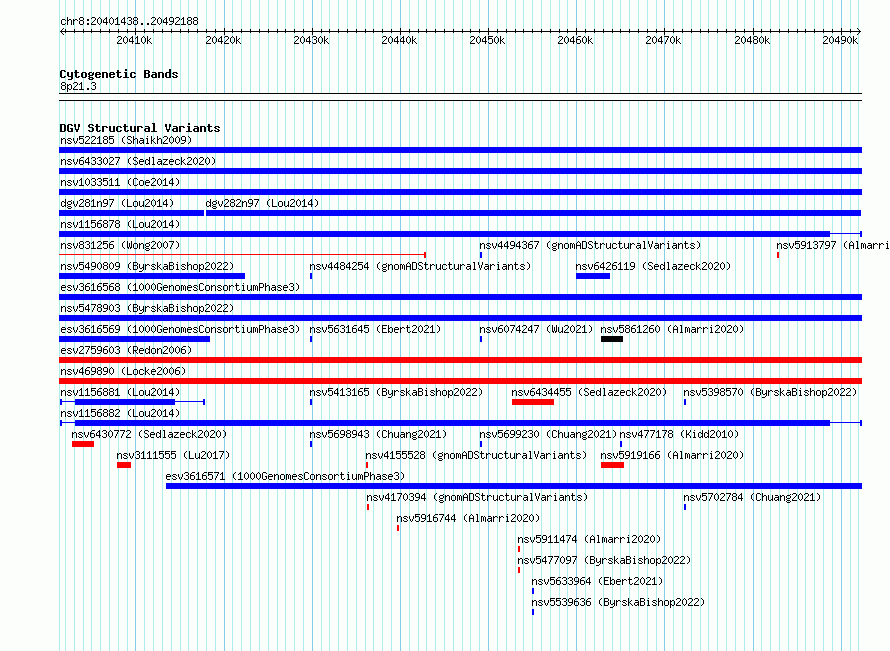
Task: Click the nsv6433027 (Sedlazeck2020) variant label
Action: pos(138,161)
